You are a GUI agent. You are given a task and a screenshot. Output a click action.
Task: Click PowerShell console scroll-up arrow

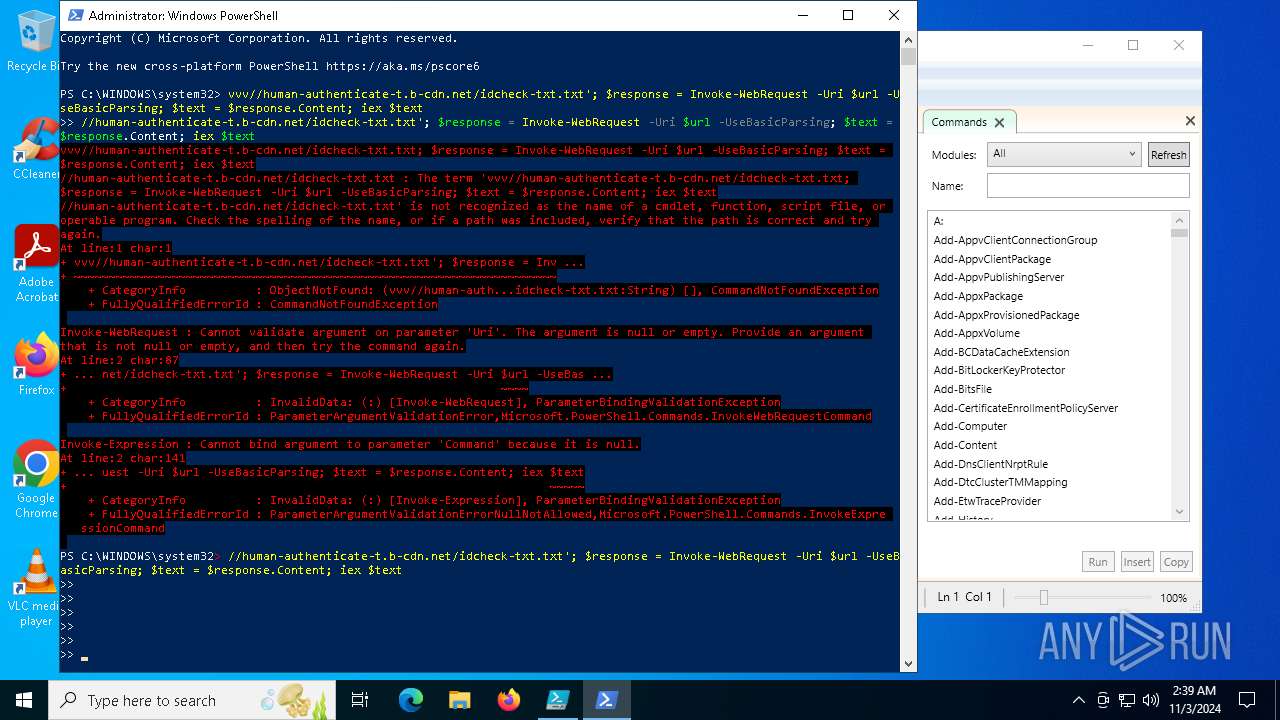click(908, 39)
